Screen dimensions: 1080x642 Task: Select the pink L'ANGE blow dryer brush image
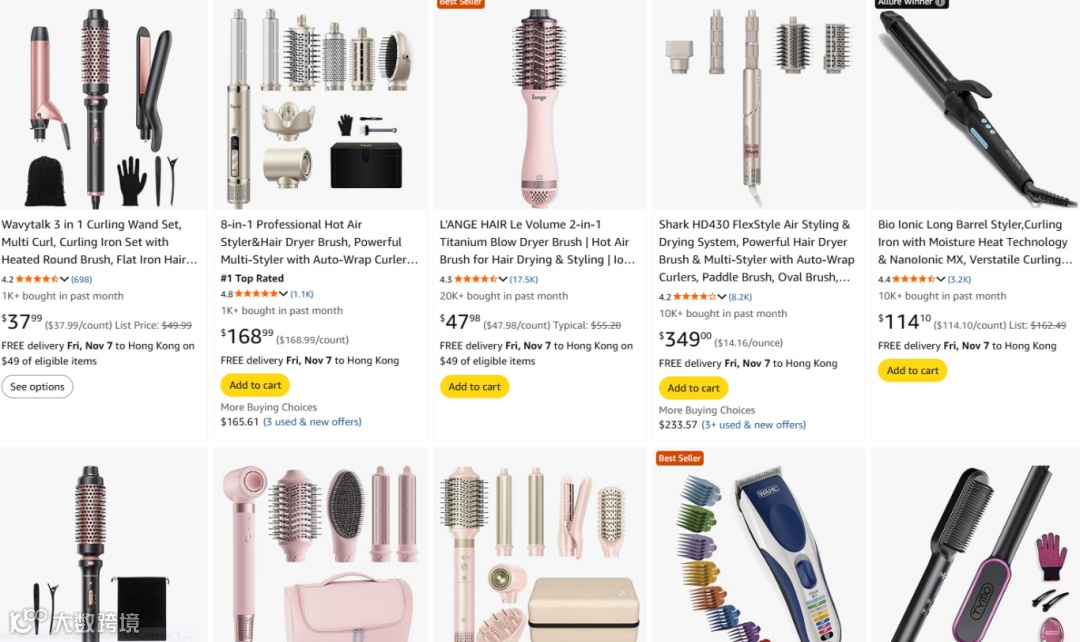(x=539, y=106)
